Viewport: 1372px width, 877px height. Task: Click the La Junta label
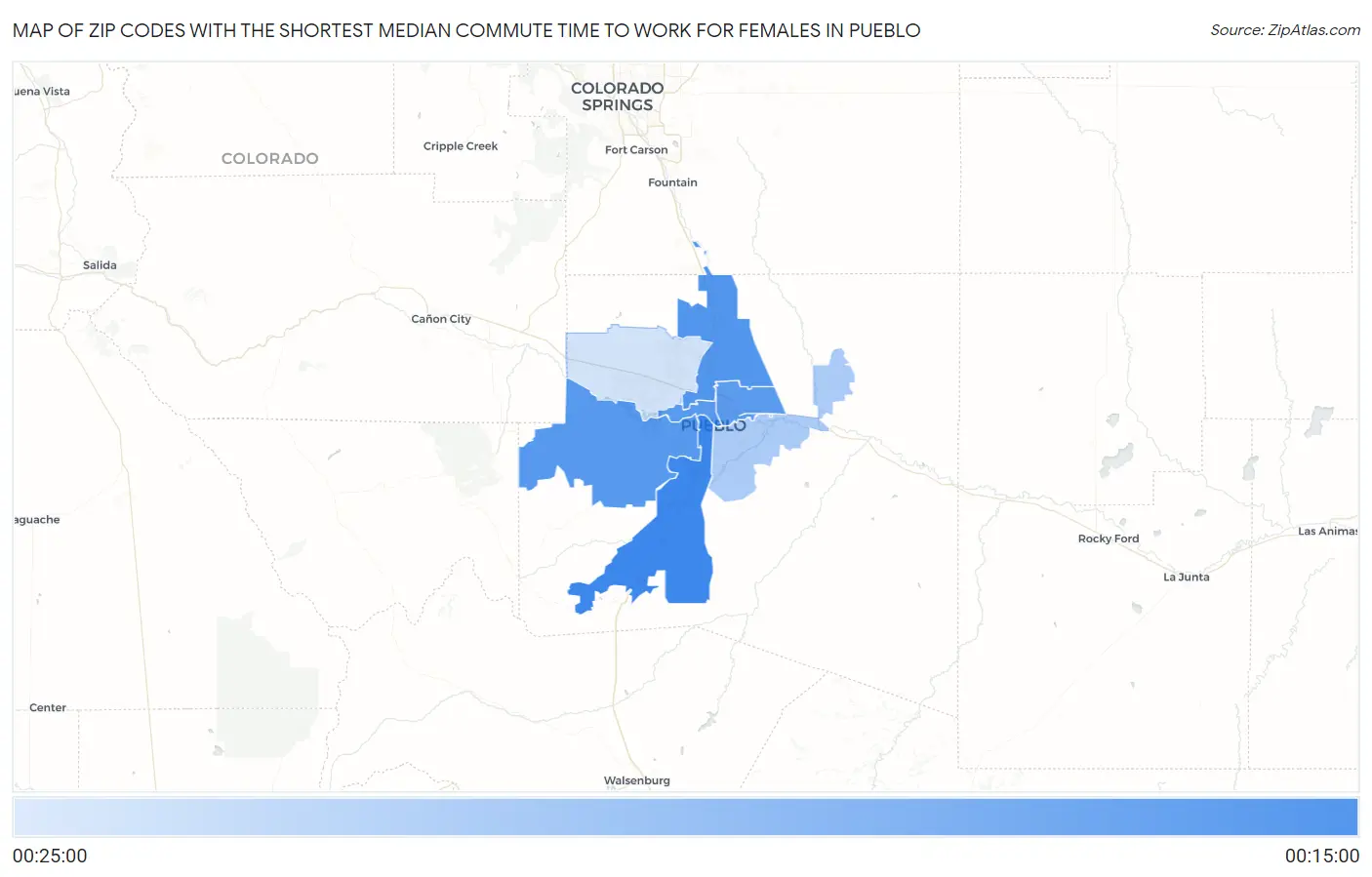pos(1187,578)
